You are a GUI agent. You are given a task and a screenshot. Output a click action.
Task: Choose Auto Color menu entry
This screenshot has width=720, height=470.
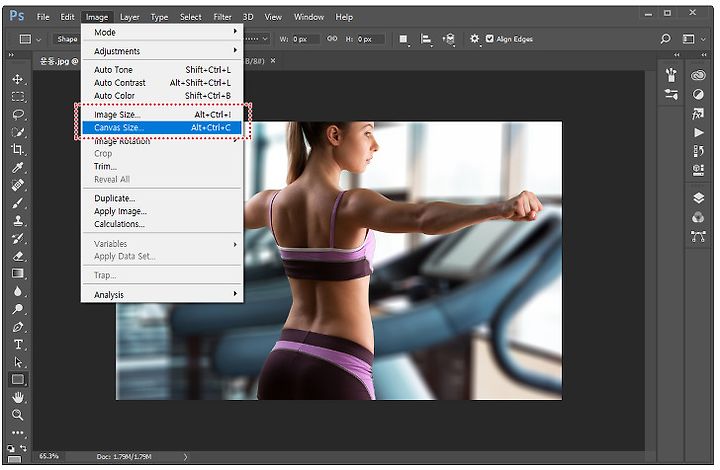162,95
